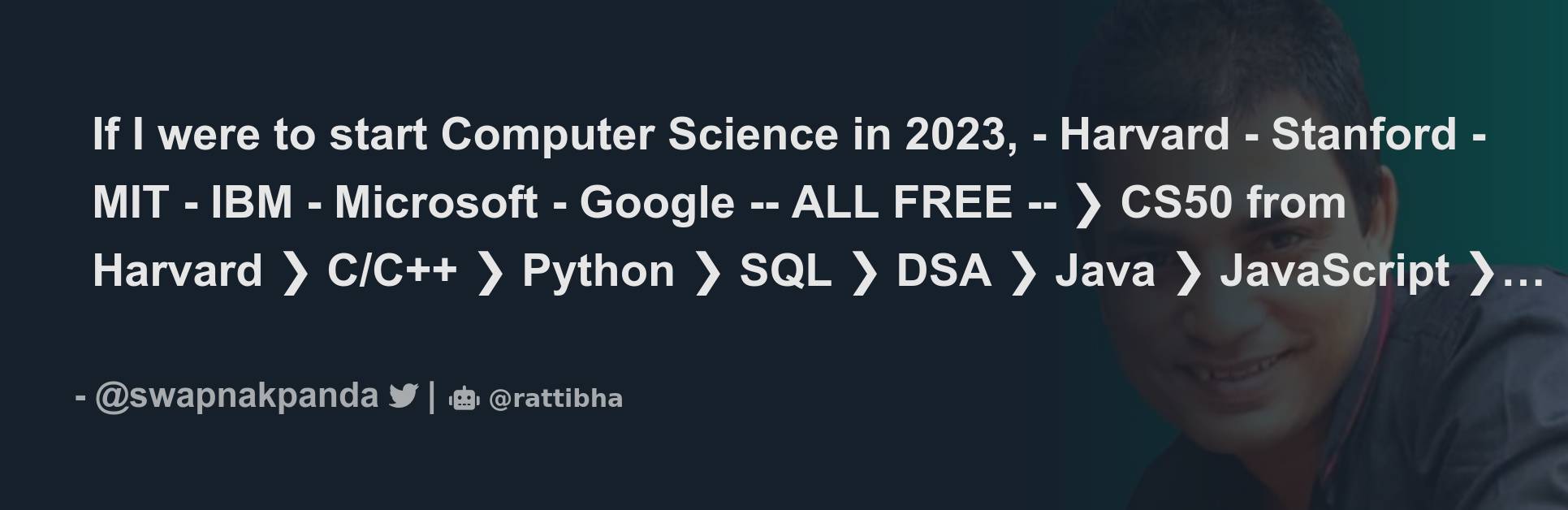Viewport: 1568px width, 510px height.
Task: Click the text Computer Science in heading
Action: pyautogui.click(x=639, y=135)
